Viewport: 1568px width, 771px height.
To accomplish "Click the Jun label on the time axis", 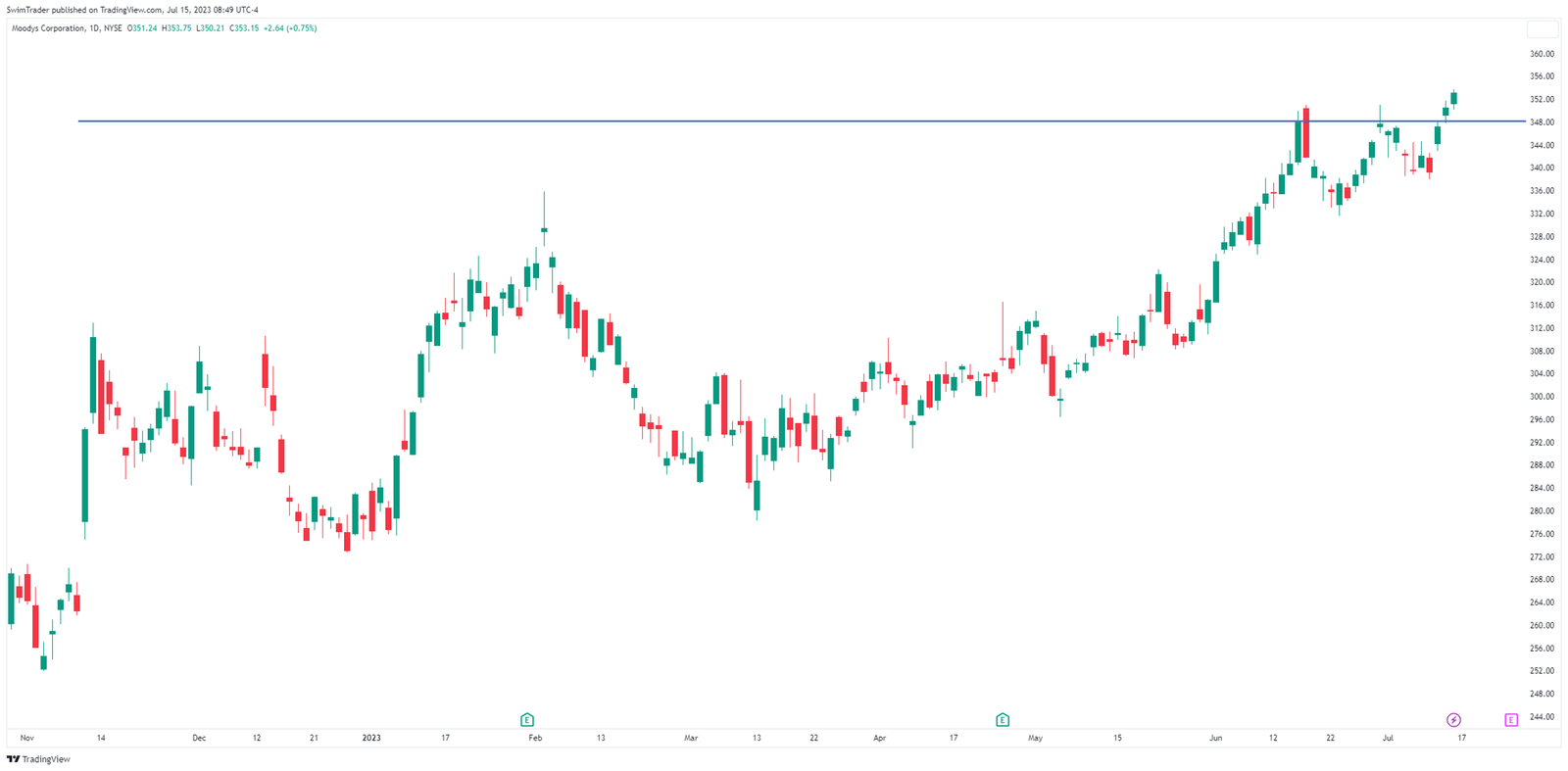I will point(1215,738).
